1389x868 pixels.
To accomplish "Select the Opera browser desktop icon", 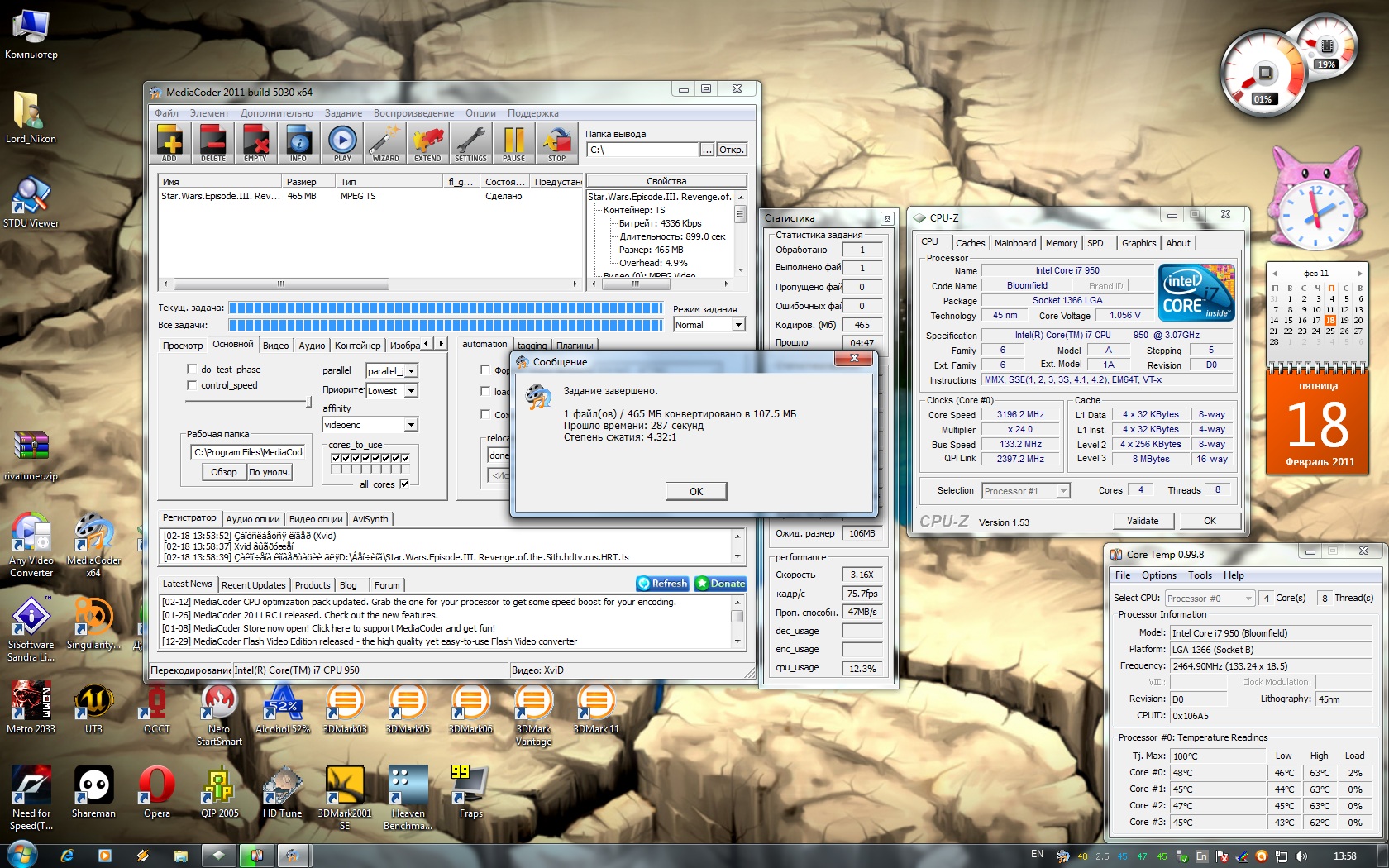I will pyautogui.click(x=156, y=792).
